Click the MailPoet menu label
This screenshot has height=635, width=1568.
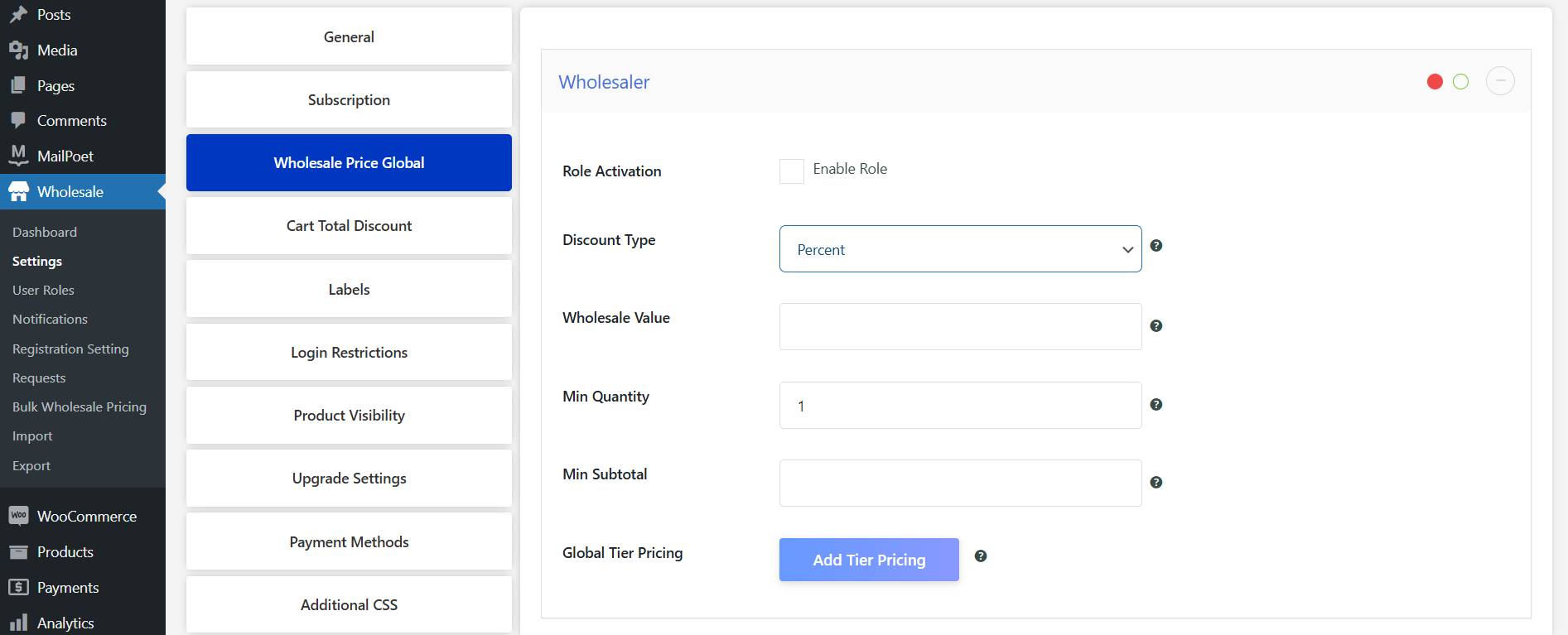[x=65, y=156]
